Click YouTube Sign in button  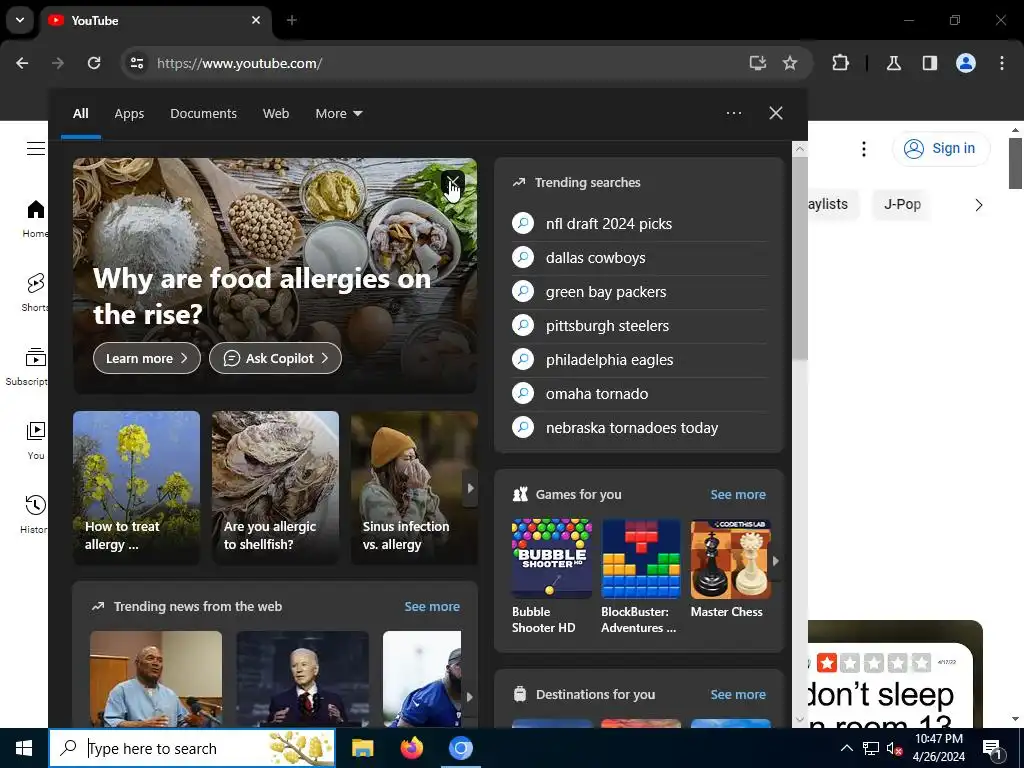(x=941, y=149)
